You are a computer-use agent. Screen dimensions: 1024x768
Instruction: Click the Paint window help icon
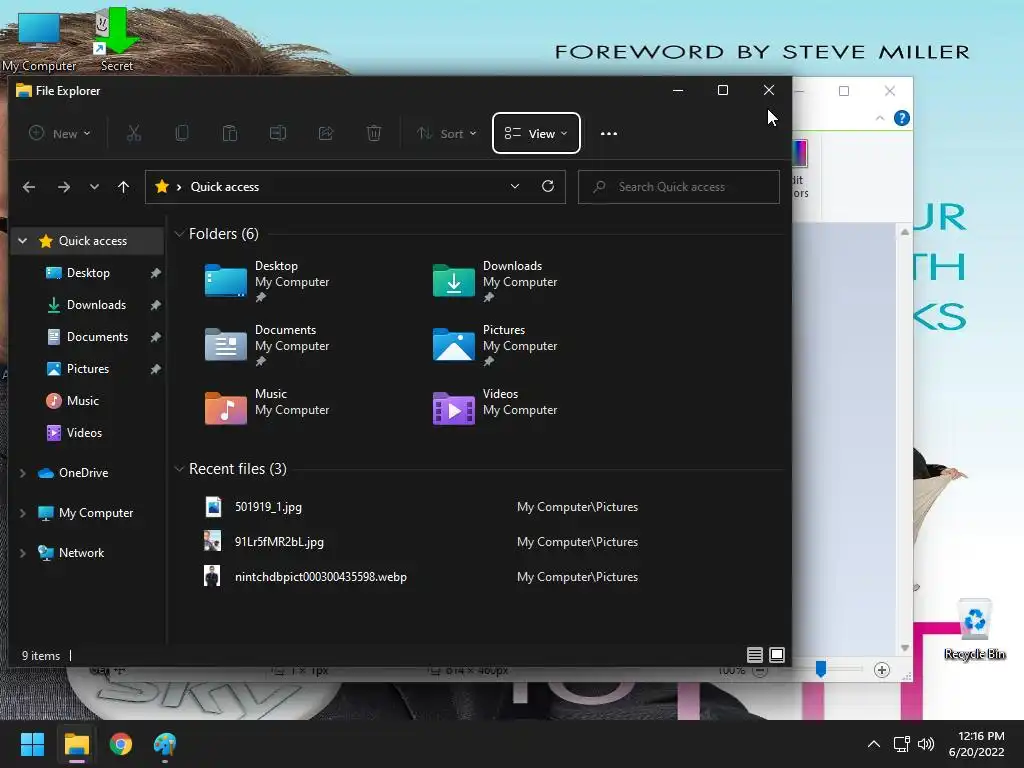coord(902,118)
